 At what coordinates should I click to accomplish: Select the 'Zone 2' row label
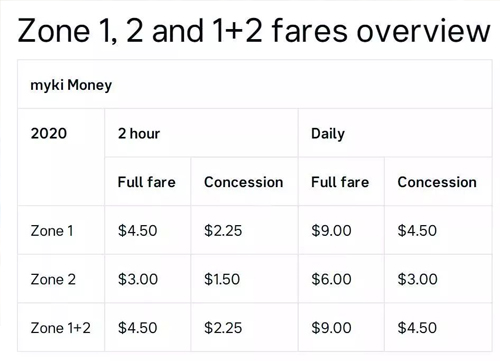click(53, 279)
